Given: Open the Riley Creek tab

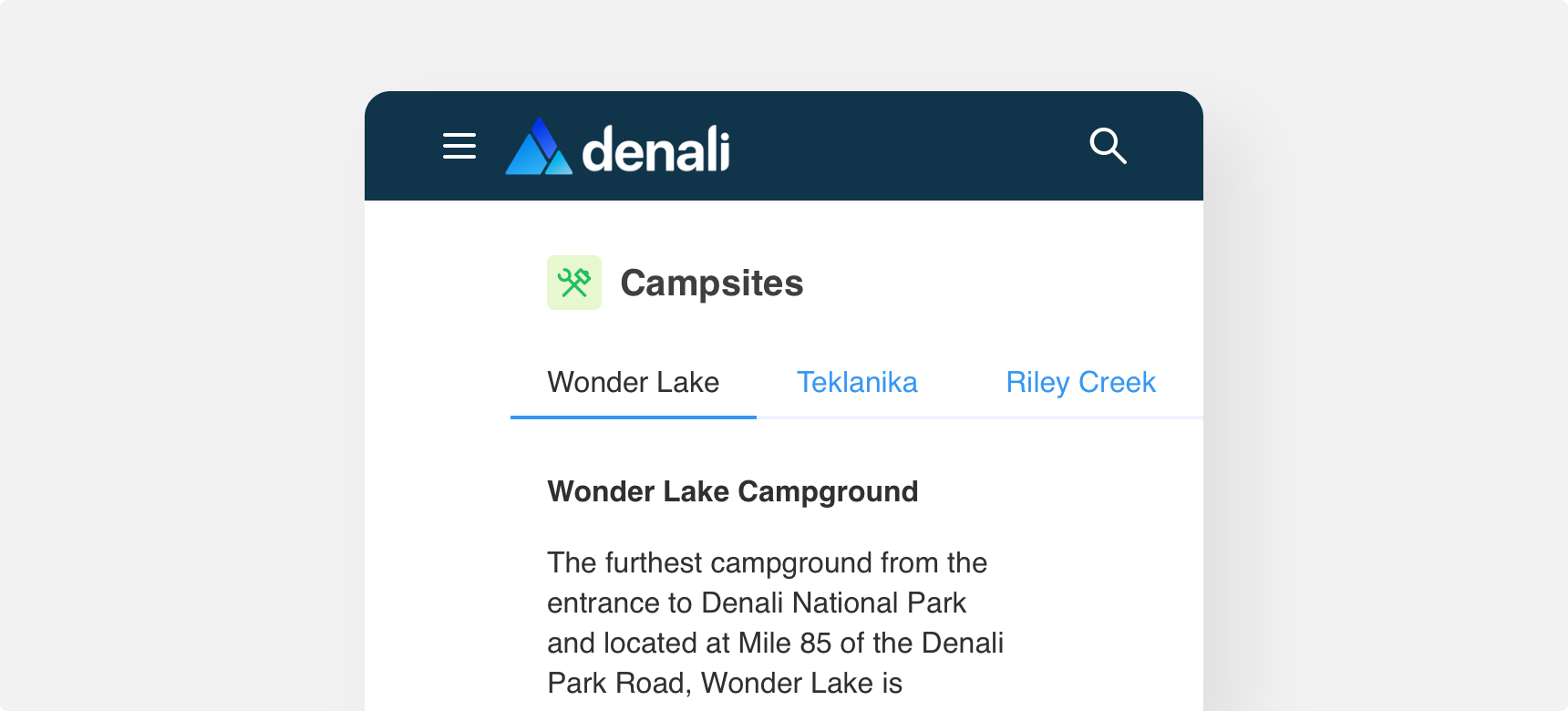Looking at the screenshot, I should [x=1080, y=382].
